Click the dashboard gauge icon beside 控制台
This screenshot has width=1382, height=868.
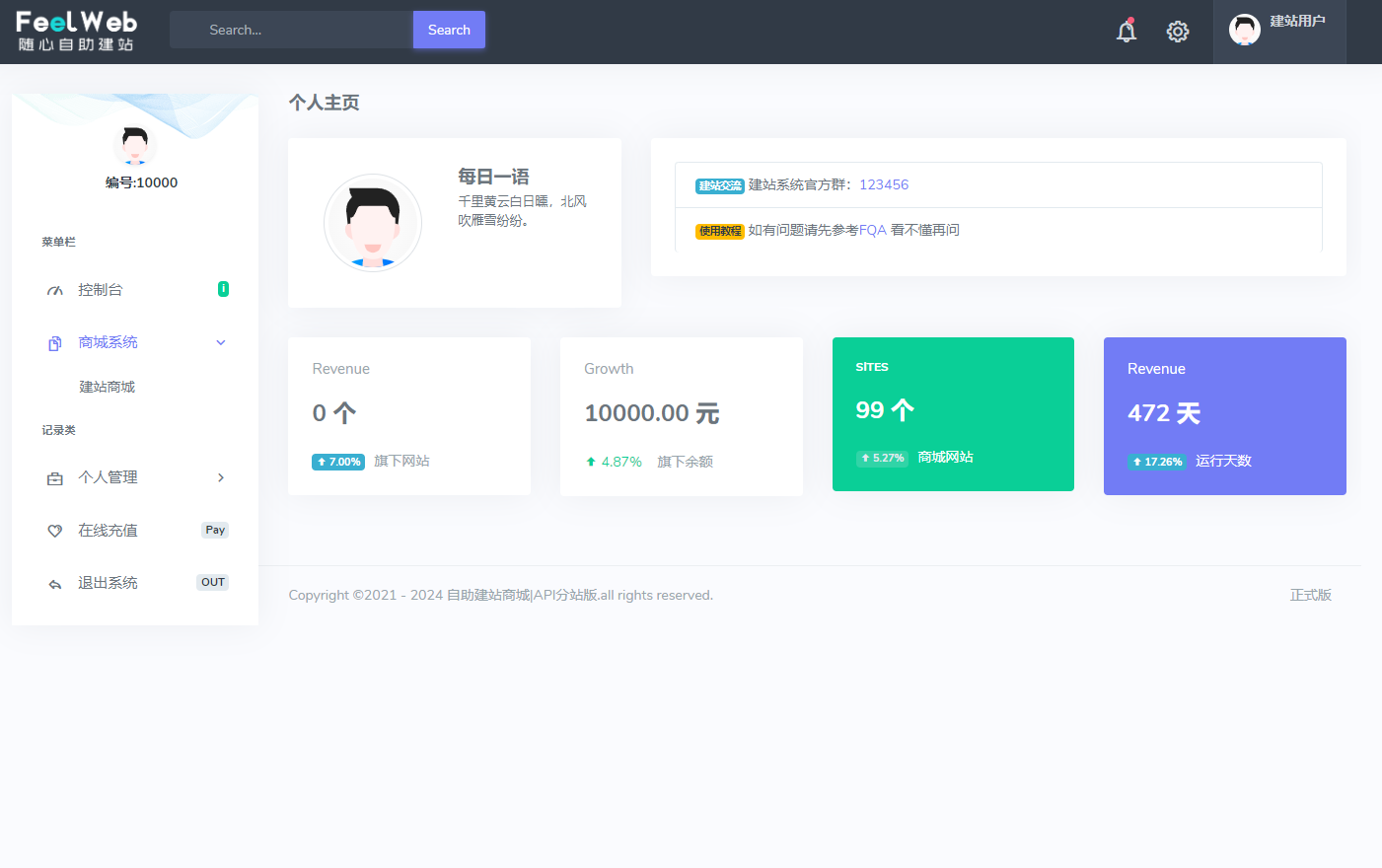pos(55,291)
